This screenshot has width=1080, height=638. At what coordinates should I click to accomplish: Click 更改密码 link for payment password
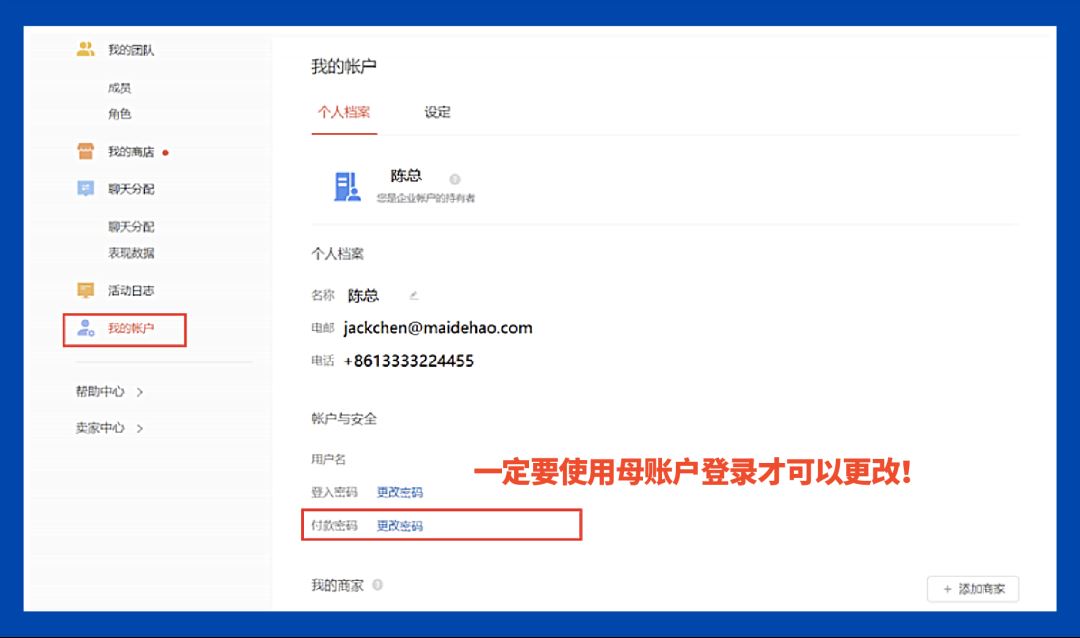399,526
